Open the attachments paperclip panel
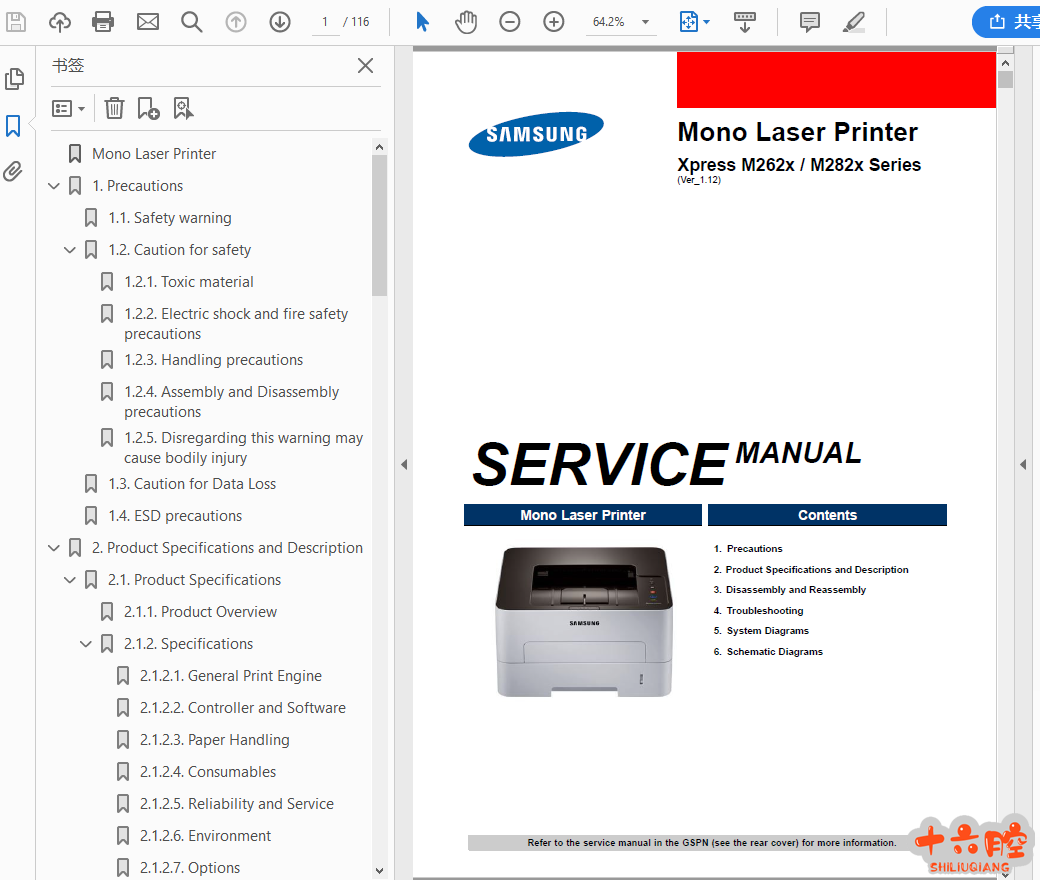This screenshot has width=1040, height=880. coord(13,171)
